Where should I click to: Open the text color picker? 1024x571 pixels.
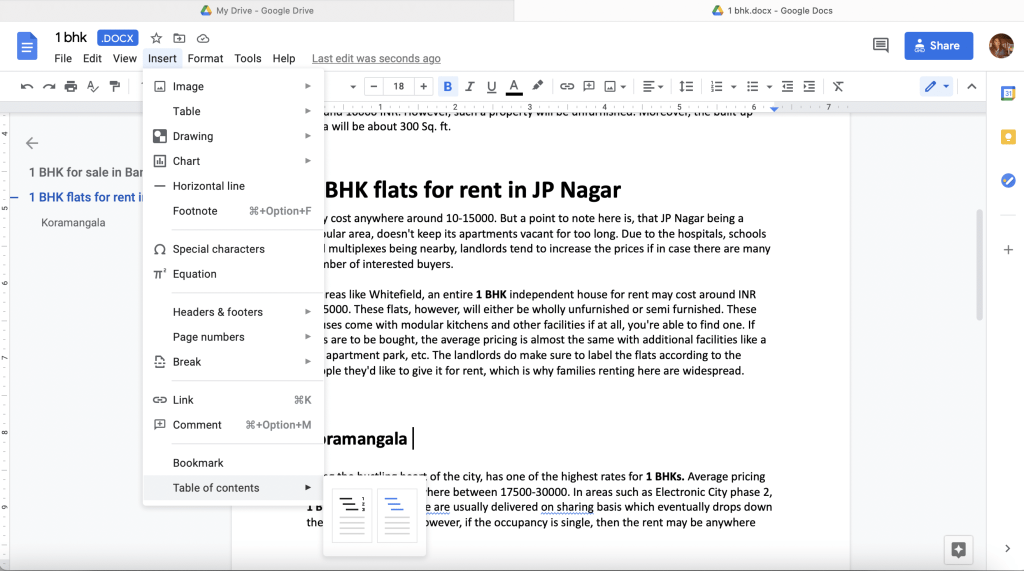514,86
